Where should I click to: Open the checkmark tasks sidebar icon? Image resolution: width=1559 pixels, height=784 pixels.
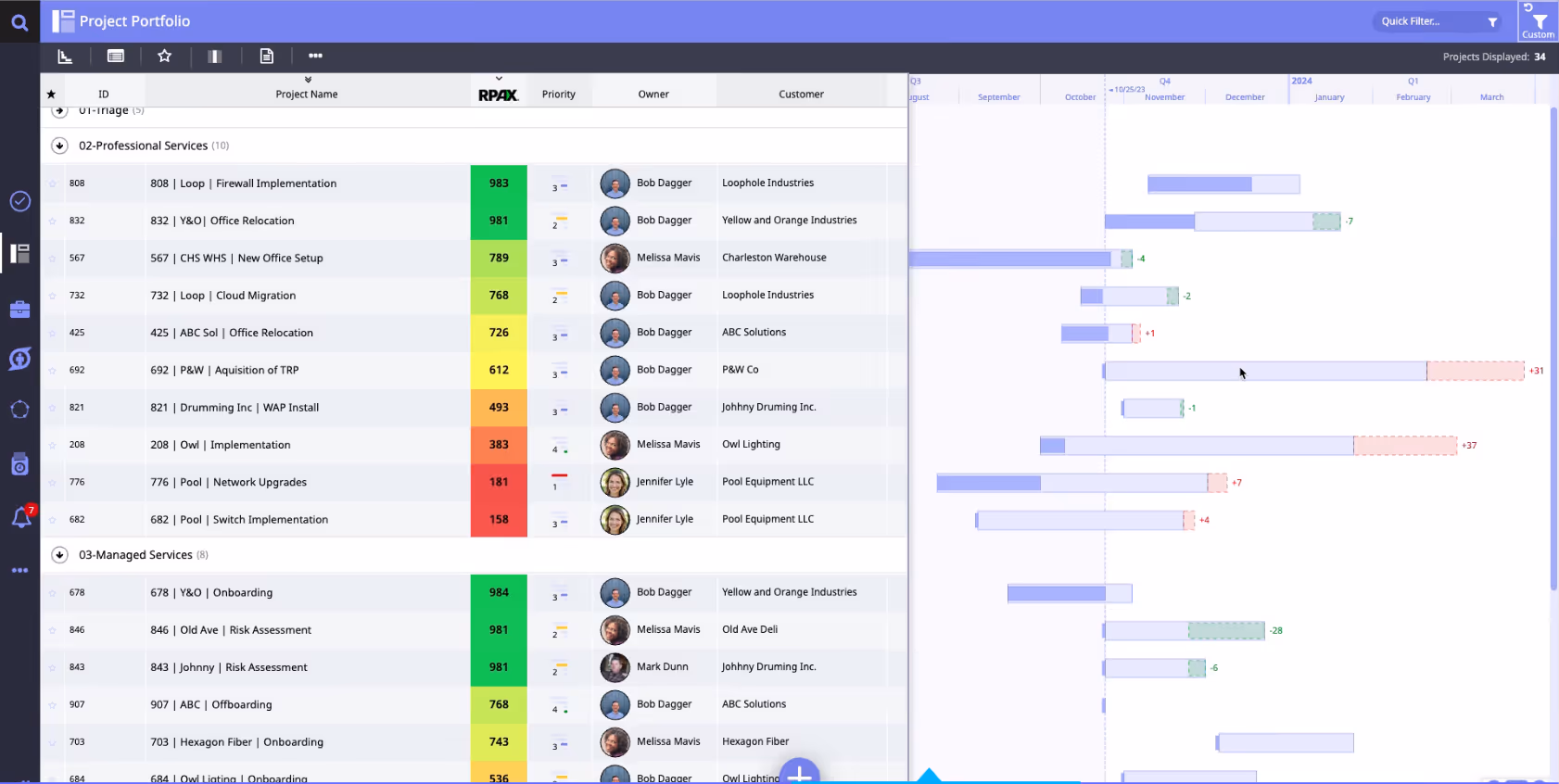click(x=19, y=201)
